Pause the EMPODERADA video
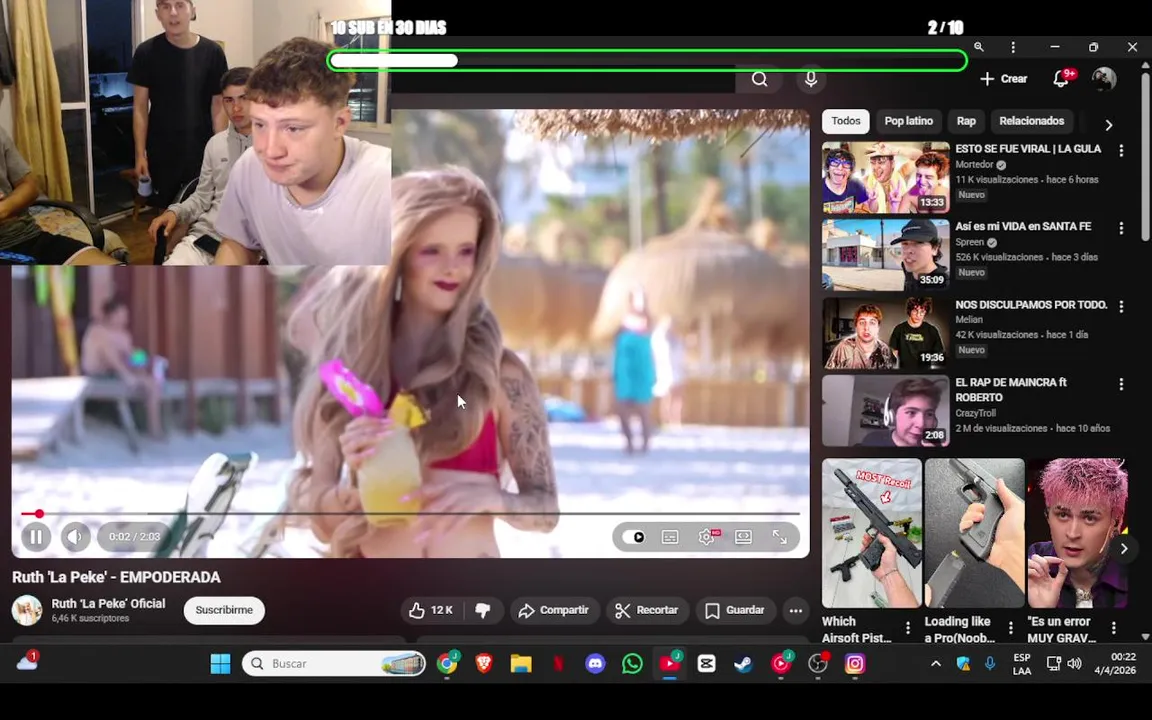Image resolution: width=1152 pixels, height=720 pixels. coord(35,537)
